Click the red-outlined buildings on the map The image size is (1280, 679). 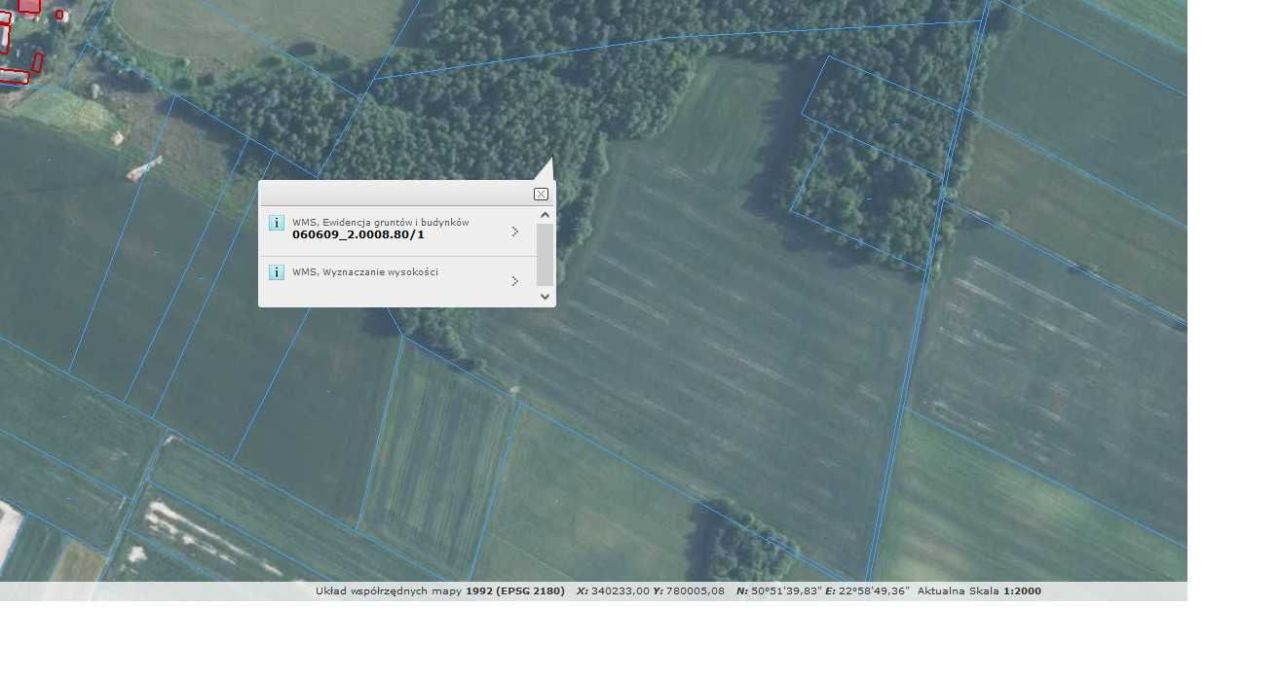click(x=20, y=40)
